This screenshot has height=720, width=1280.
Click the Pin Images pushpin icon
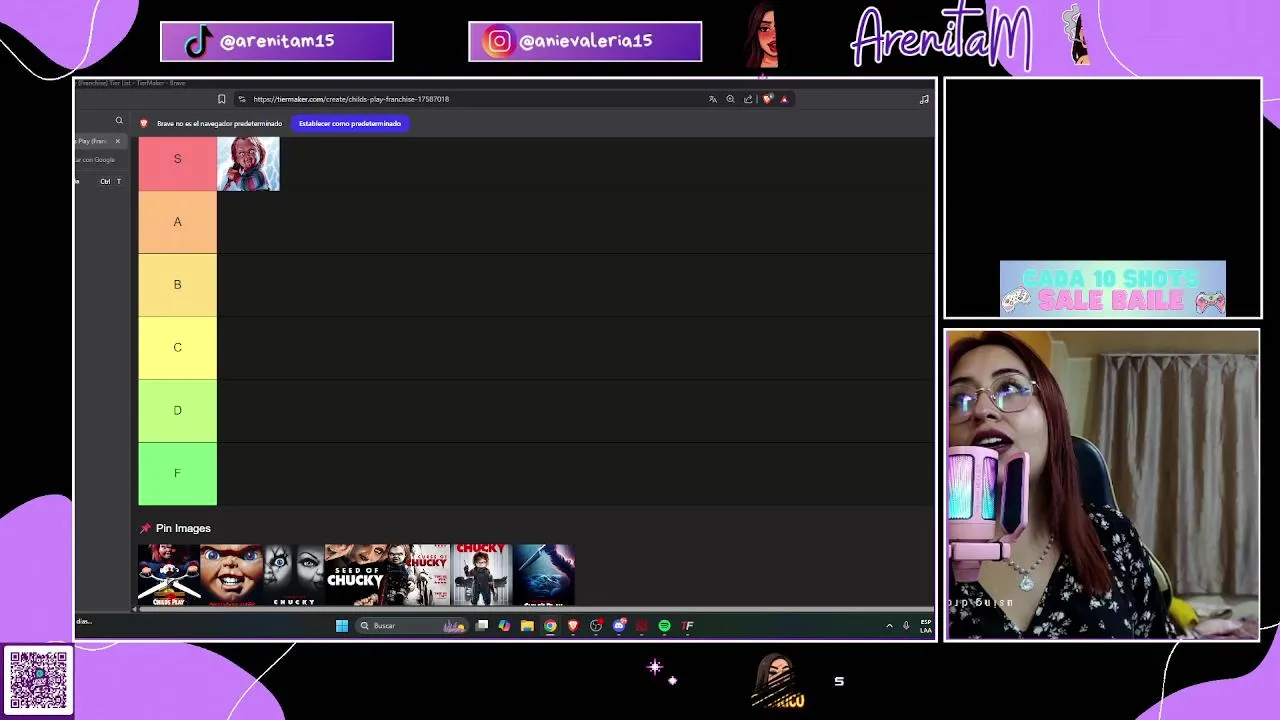point(145,528)
